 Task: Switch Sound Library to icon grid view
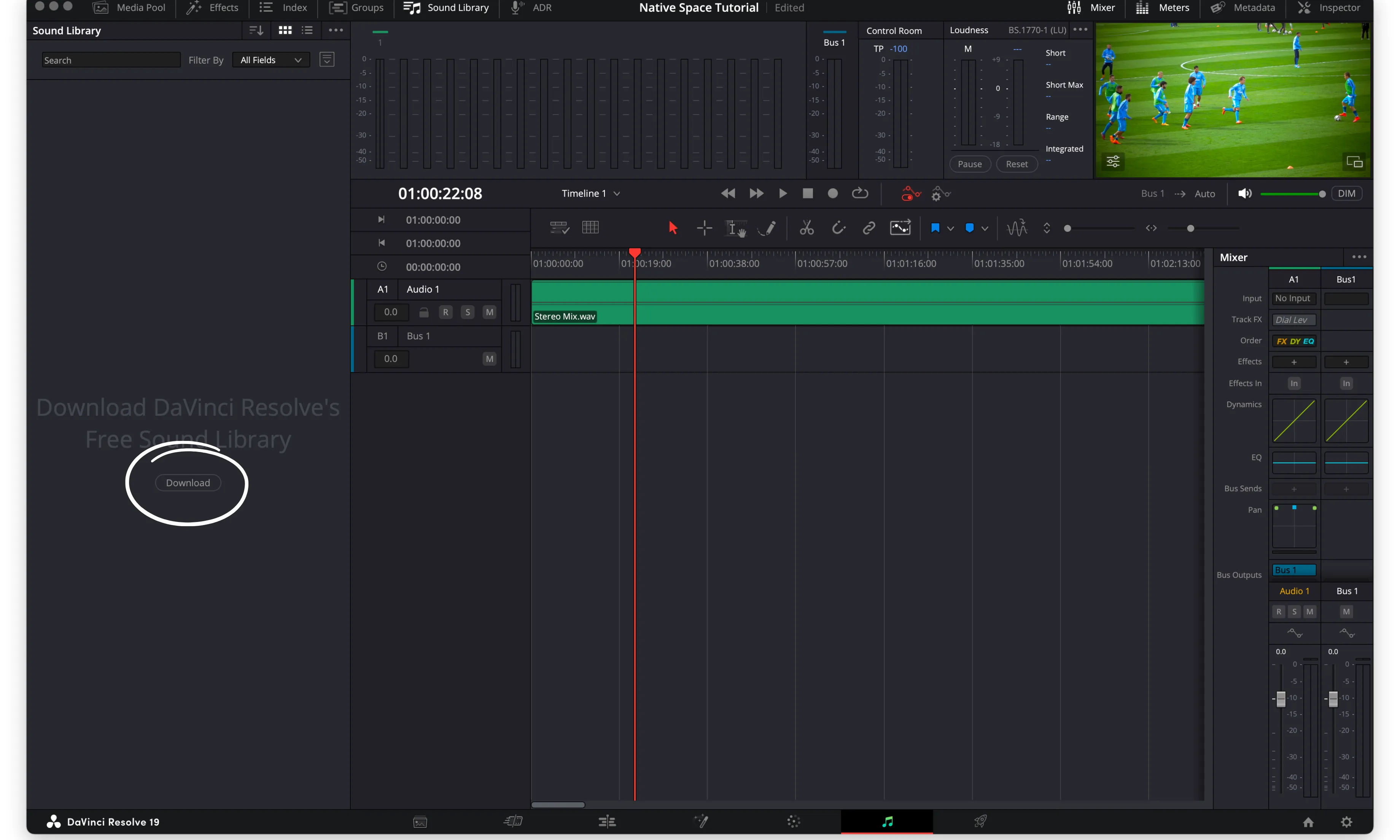(x=285, y=30)
